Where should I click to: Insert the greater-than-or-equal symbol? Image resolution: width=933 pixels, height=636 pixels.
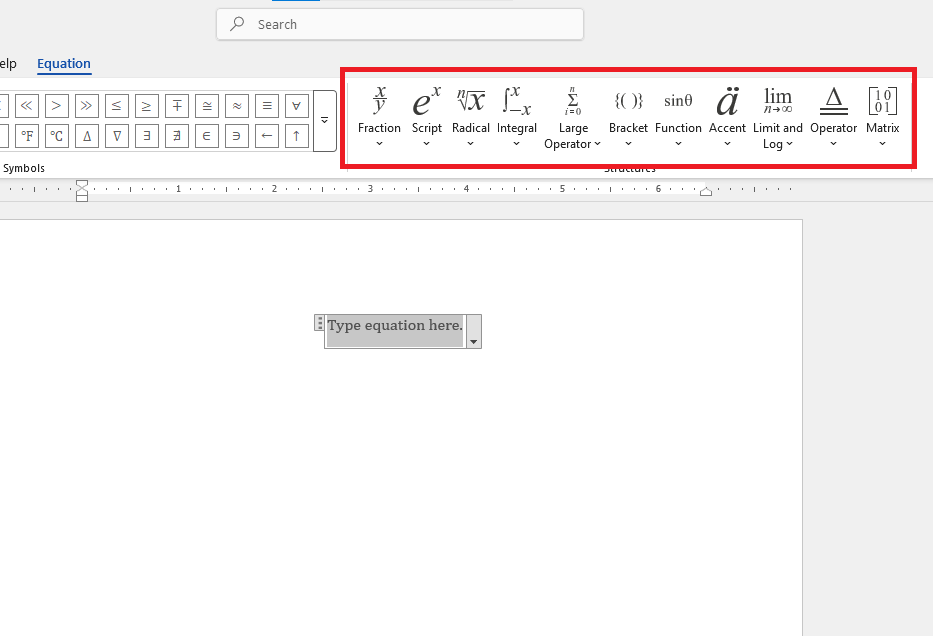click(146, 106)
